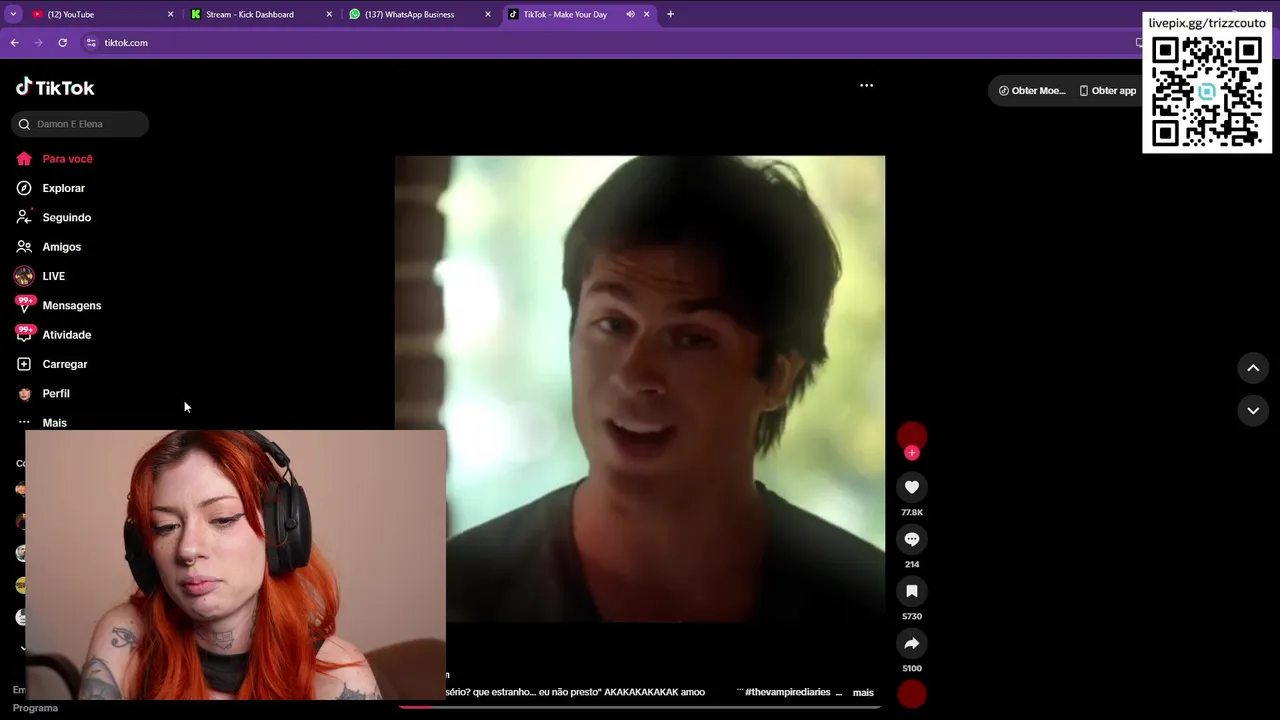The height and width of the screenshot is (720, 1280).
Task: Open the Para você feed
Action: coord(67,159)
